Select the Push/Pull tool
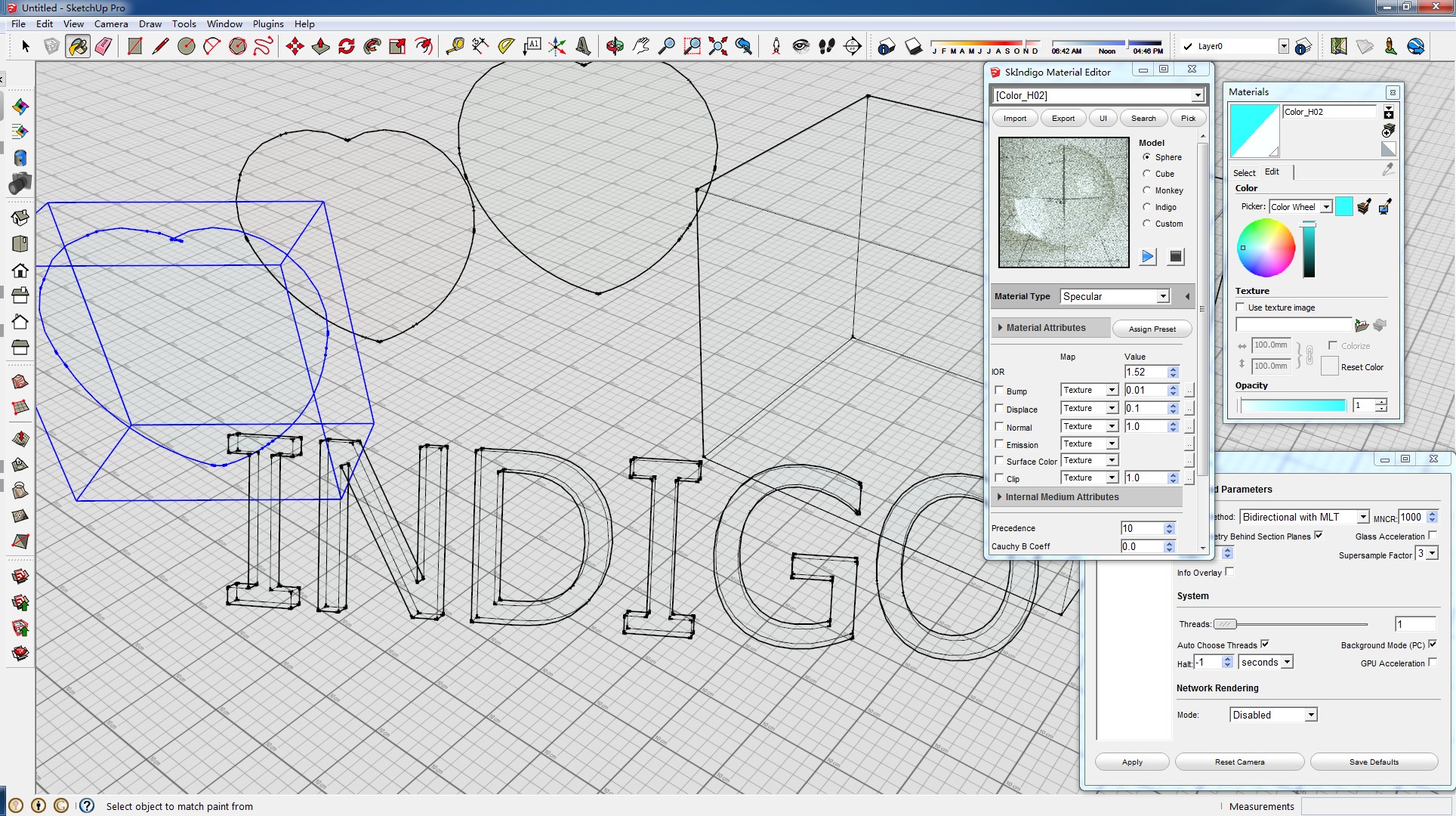Viewport: 1456px width, 816px height. tap(320, 47)
